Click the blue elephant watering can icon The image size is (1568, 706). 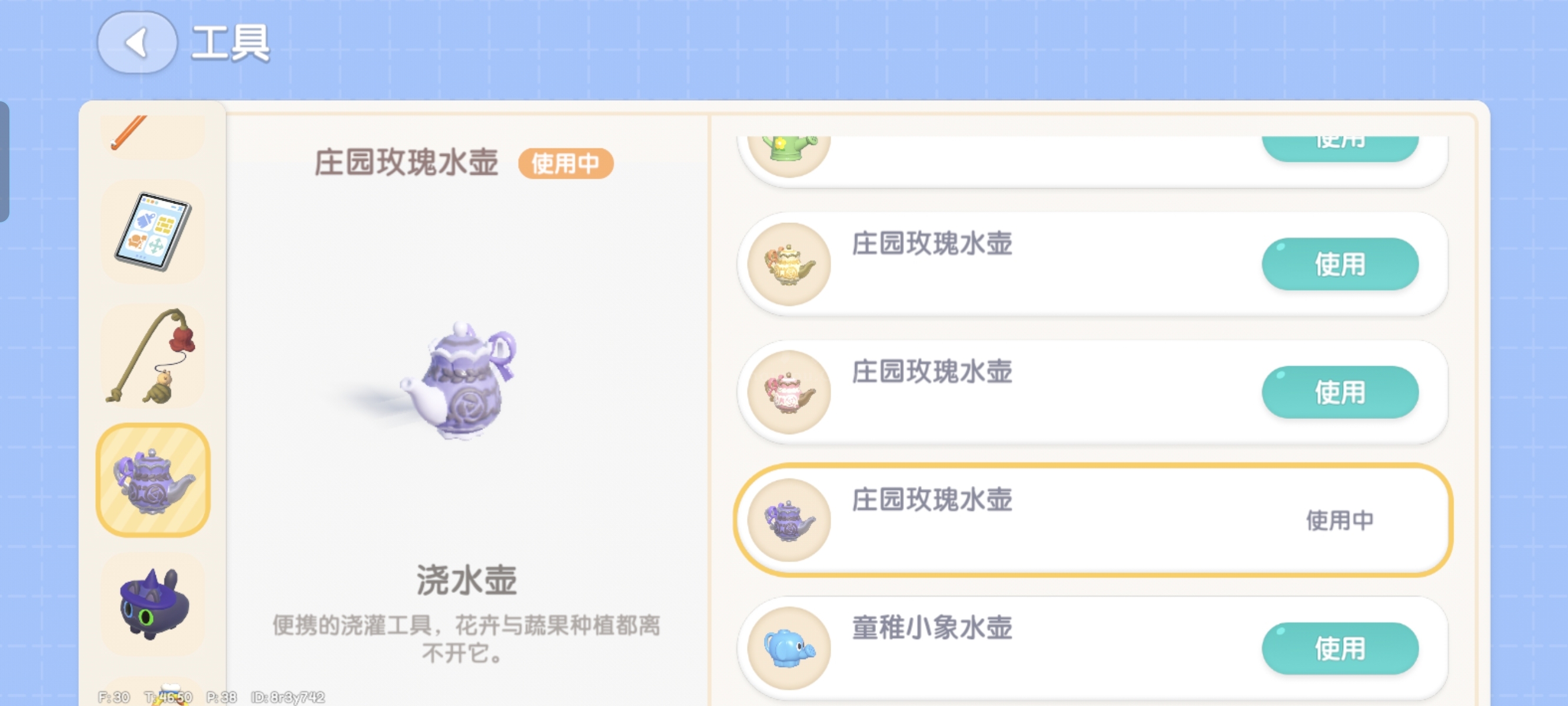[789, 648]
